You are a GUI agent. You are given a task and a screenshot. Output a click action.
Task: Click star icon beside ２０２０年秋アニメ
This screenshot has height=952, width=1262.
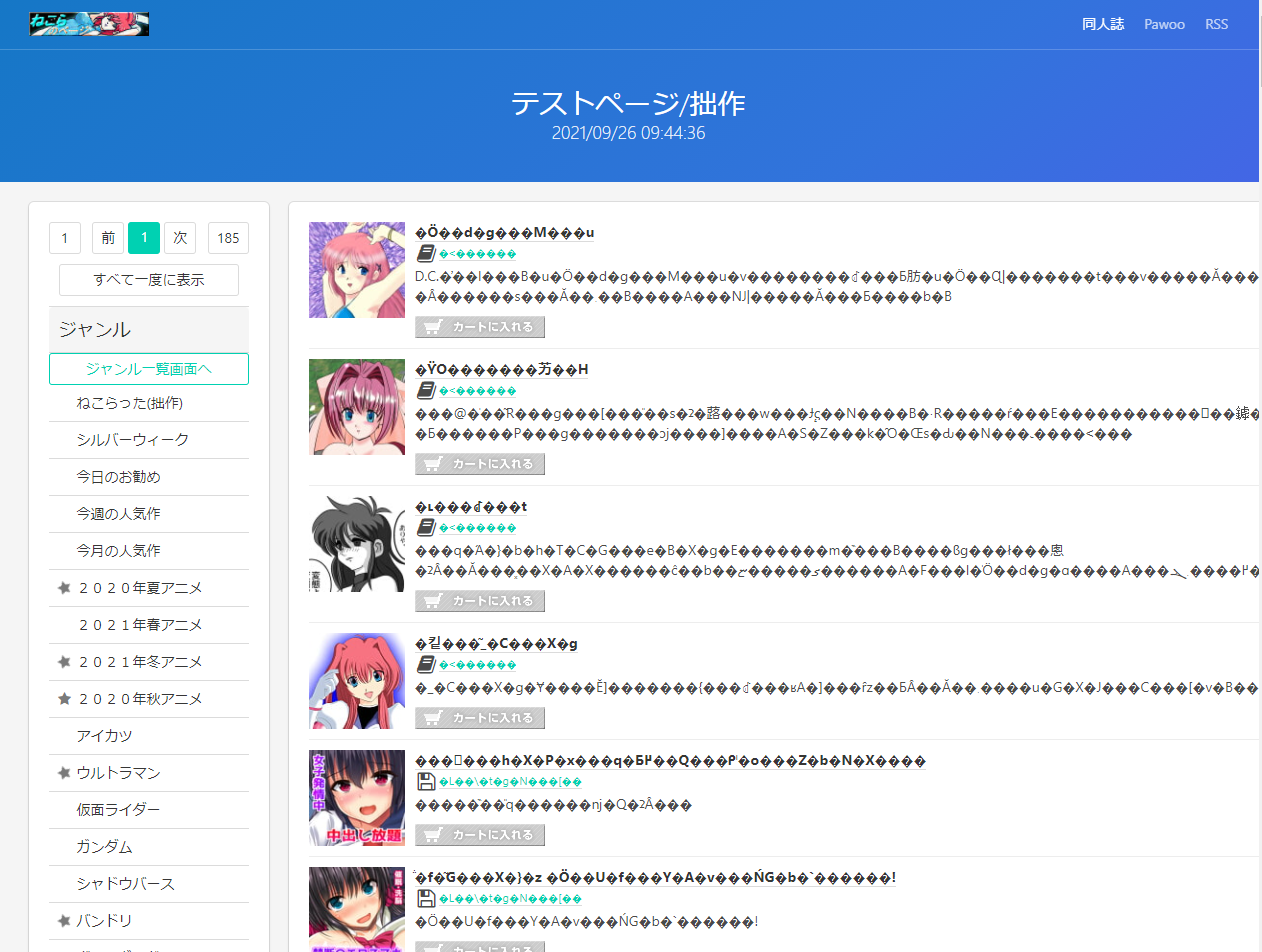(x=65, y=699)
